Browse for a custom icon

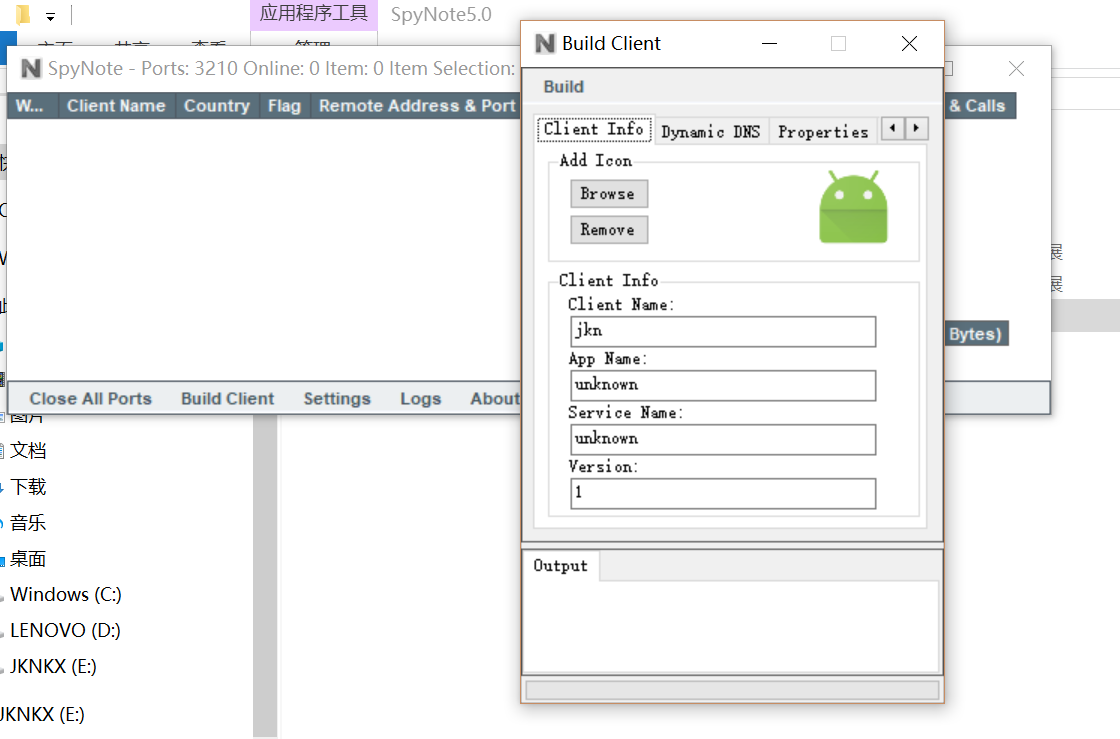[609, 193]
